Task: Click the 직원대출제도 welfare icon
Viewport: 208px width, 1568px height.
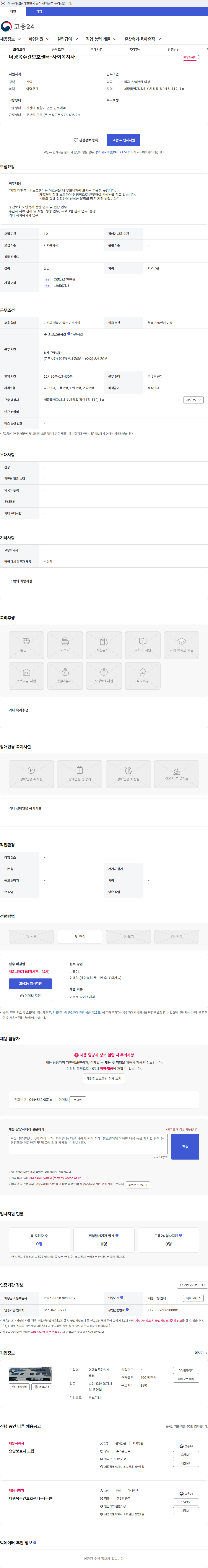Action: [65, 676]
